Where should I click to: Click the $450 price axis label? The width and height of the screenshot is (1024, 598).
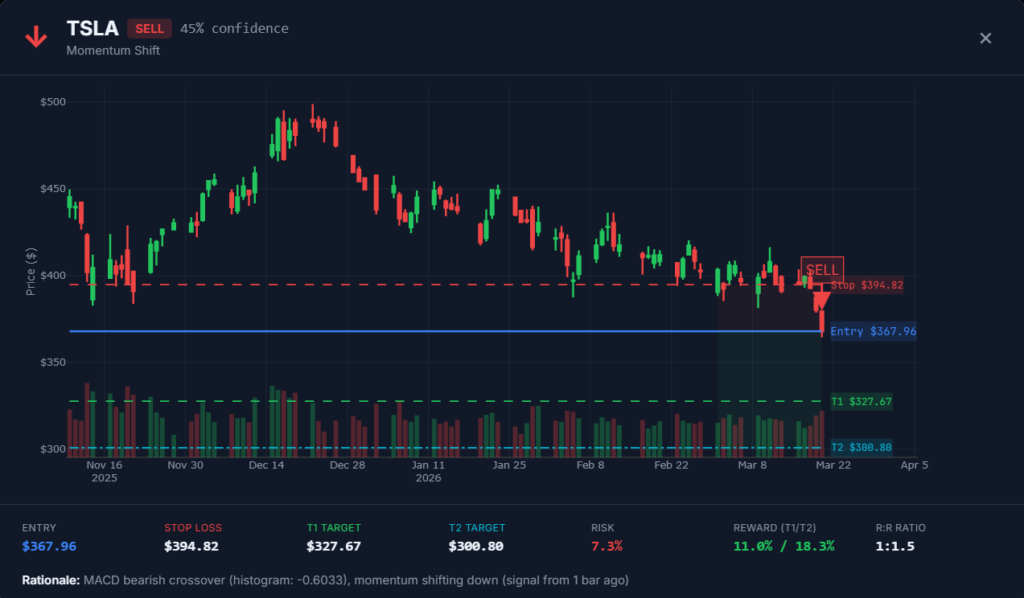point(53,189)
